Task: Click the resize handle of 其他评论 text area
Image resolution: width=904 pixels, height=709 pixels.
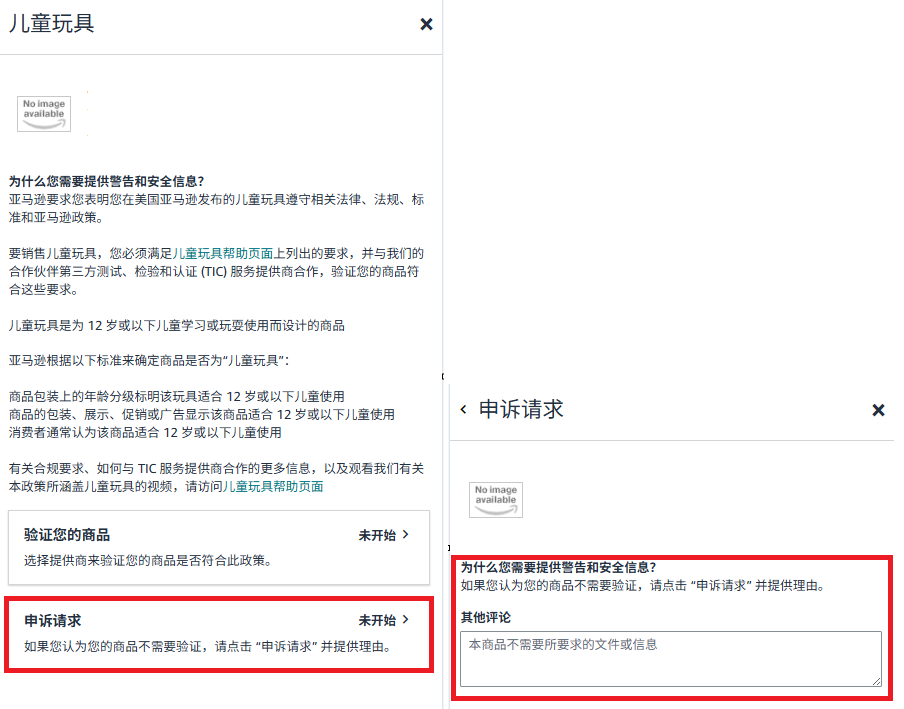Action: (876, 681)
